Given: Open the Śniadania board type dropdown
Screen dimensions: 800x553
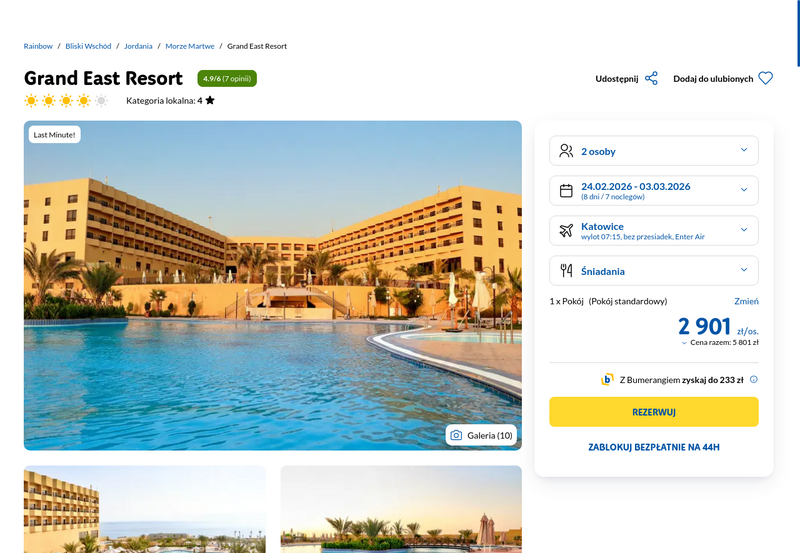Looking at the screenshot, I should click(654, 270).
